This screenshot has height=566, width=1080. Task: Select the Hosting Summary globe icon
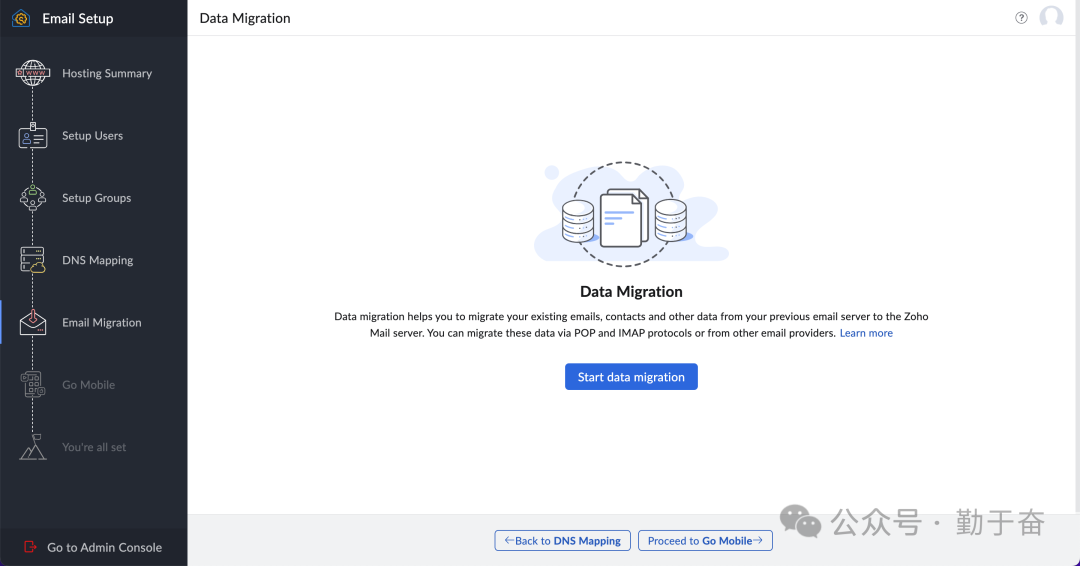33,73
